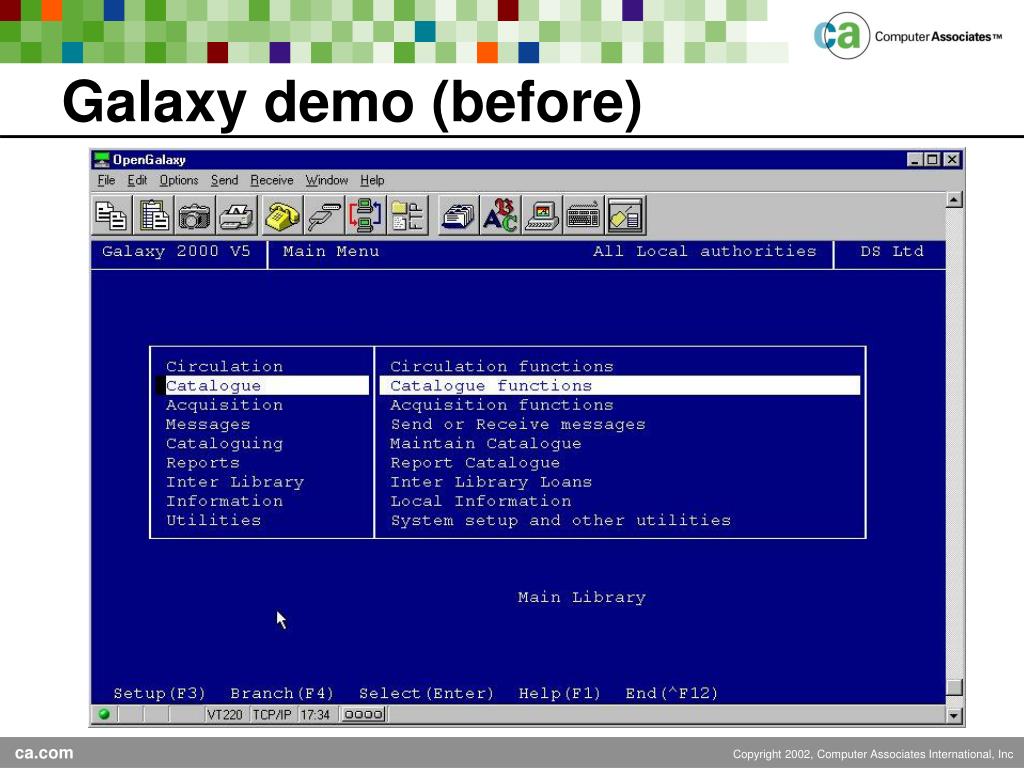Click the keyboard mapping icon
The width and height of the screenshot is (1024, 768).
pyautogui.click(x=583, y=216)
